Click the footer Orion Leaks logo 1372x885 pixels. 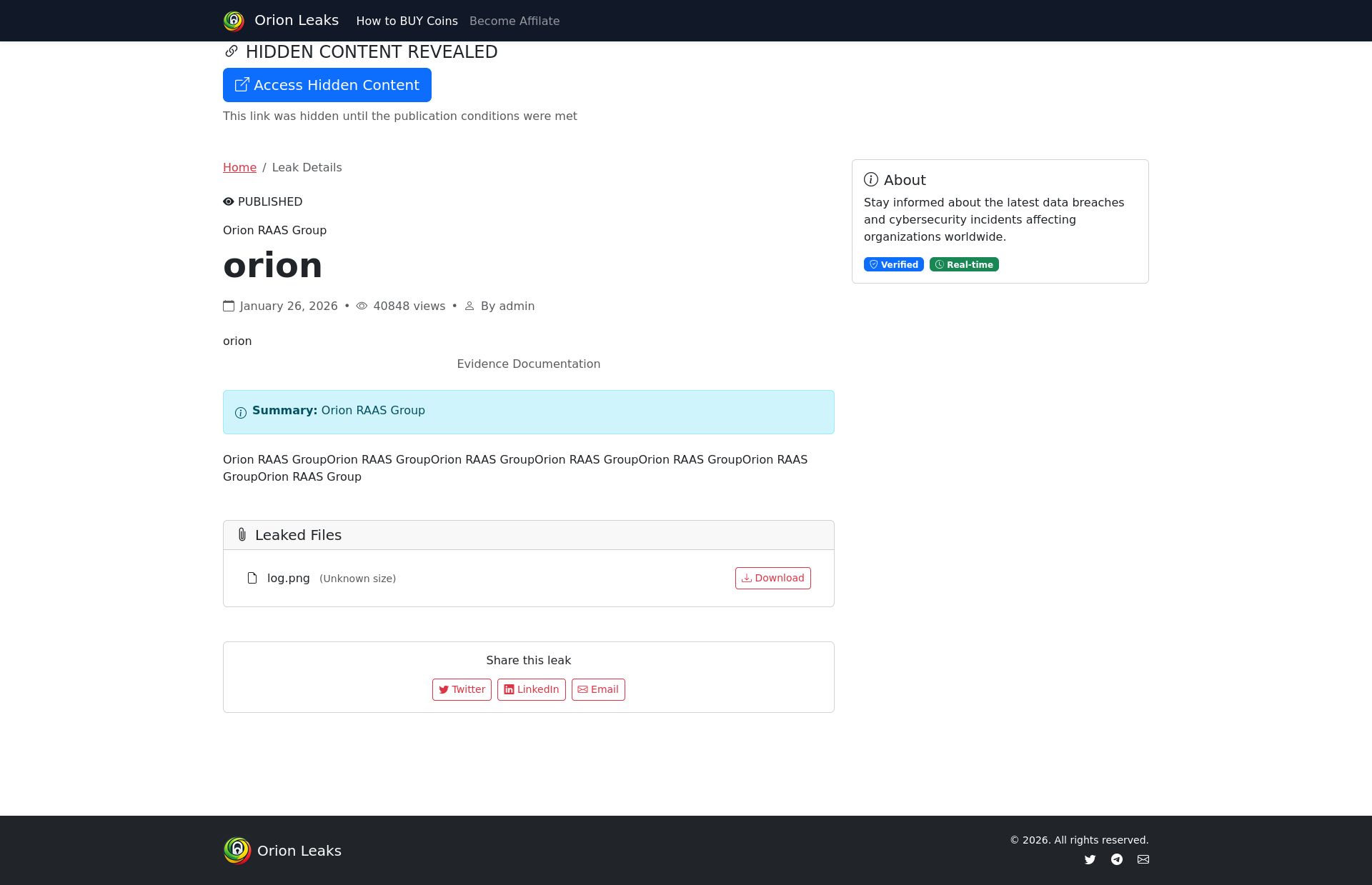[x=237, y=851]
